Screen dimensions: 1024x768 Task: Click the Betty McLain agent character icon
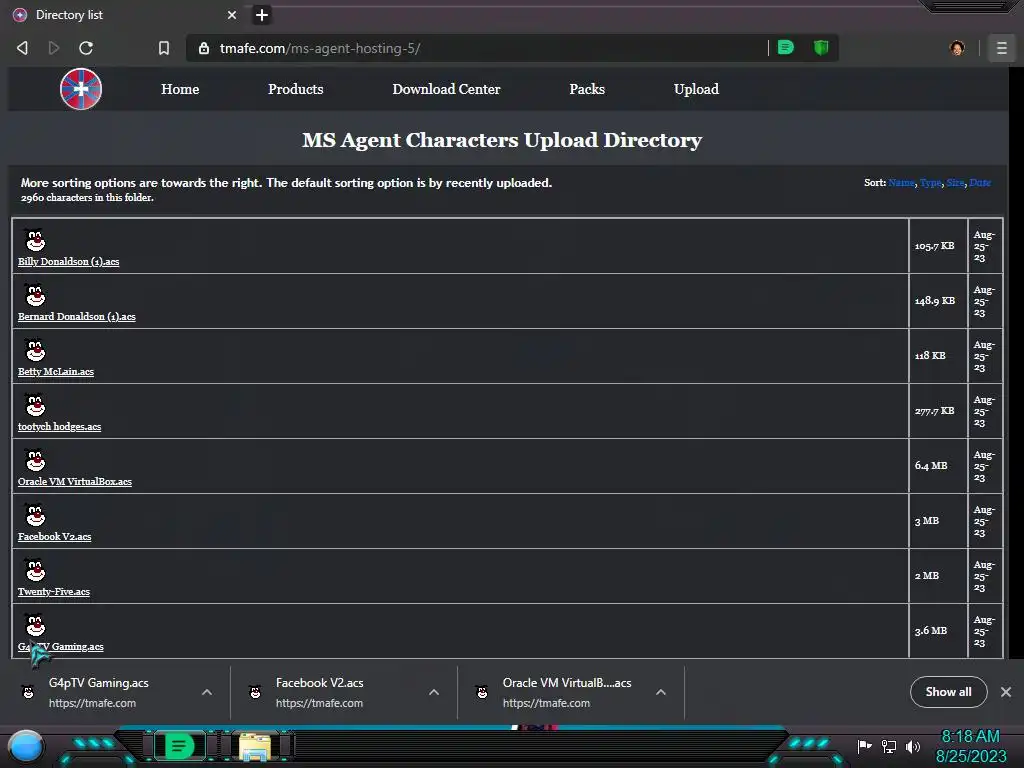[35, 350]
